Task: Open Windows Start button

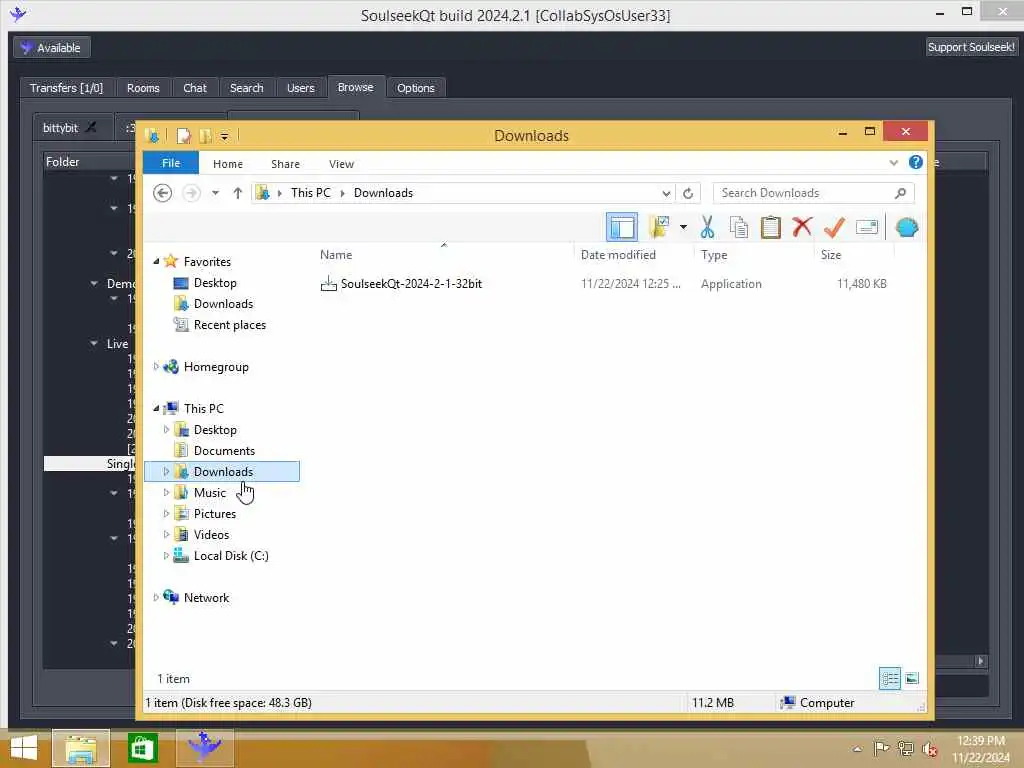Action: [24, 748]
